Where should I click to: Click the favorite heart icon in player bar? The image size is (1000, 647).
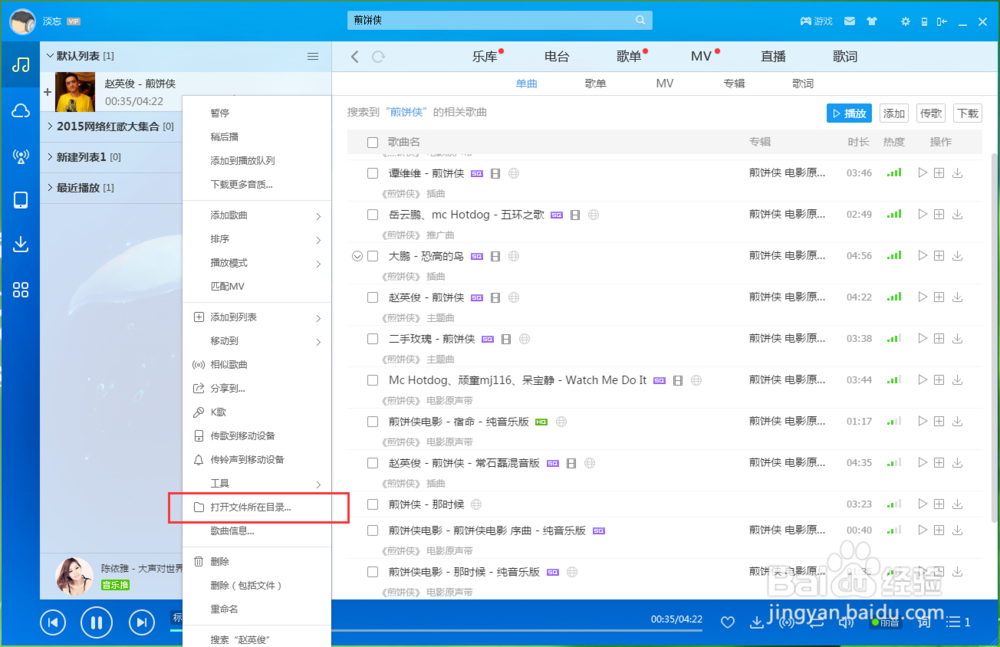[728, 621]
